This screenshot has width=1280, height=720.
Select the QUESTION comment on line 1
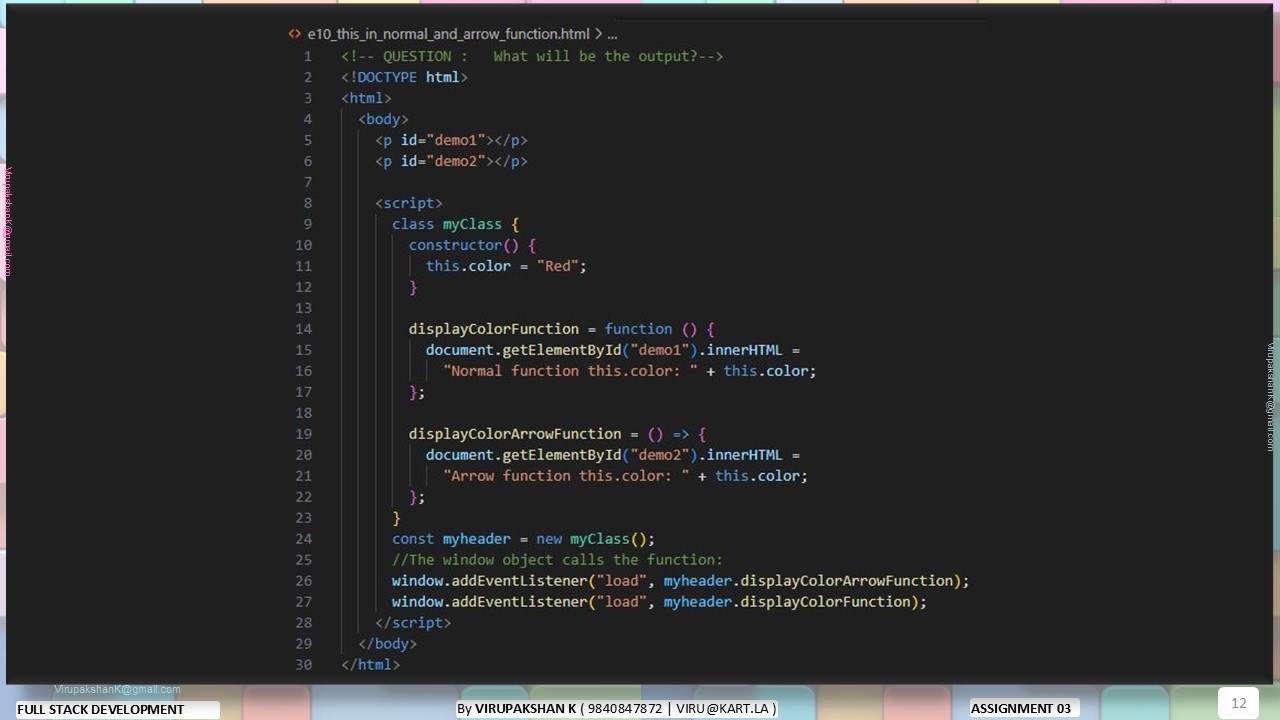tap(532, 56)
